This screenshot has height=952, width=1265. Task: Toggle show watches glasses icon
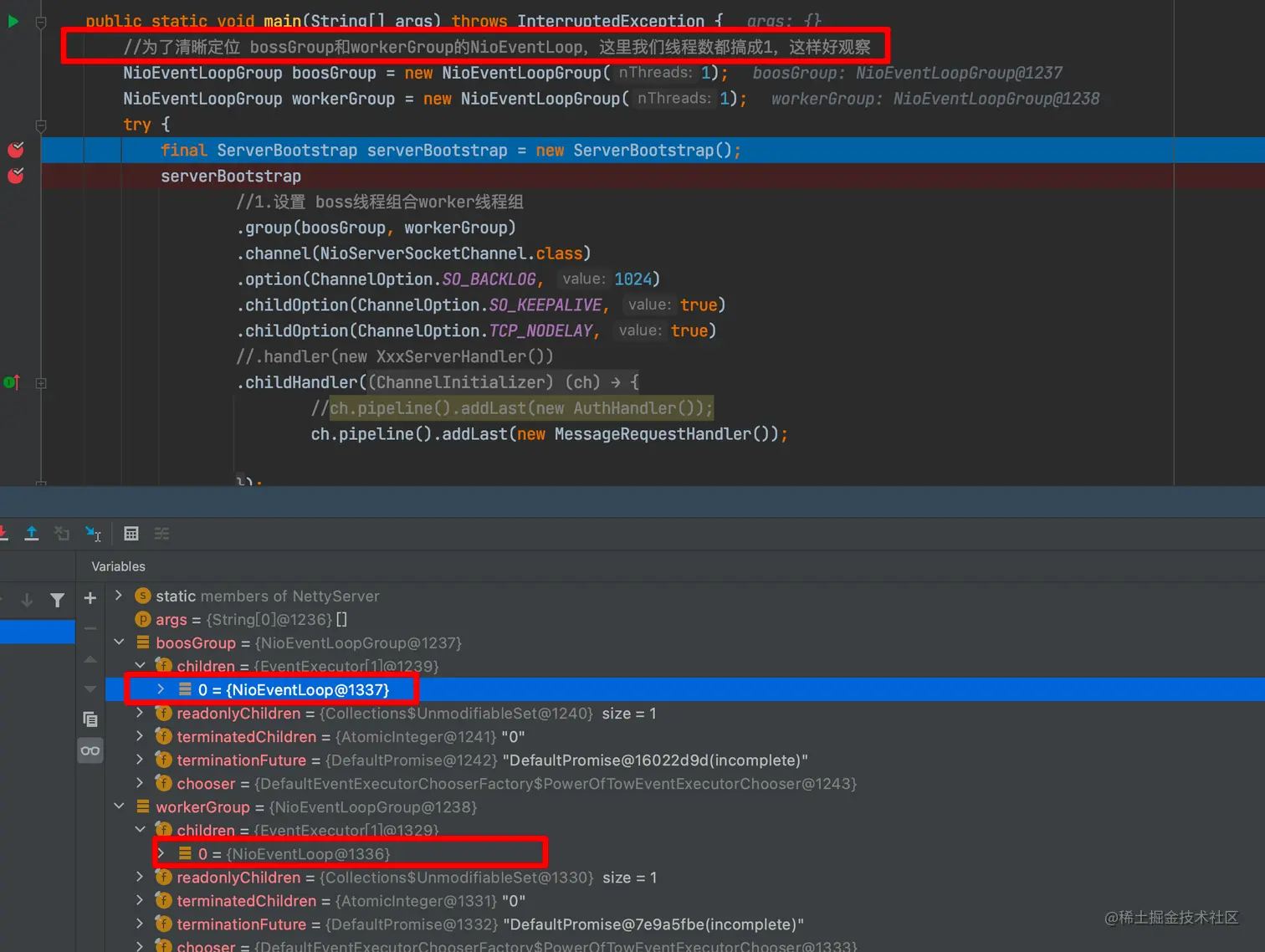pos(90,750)
